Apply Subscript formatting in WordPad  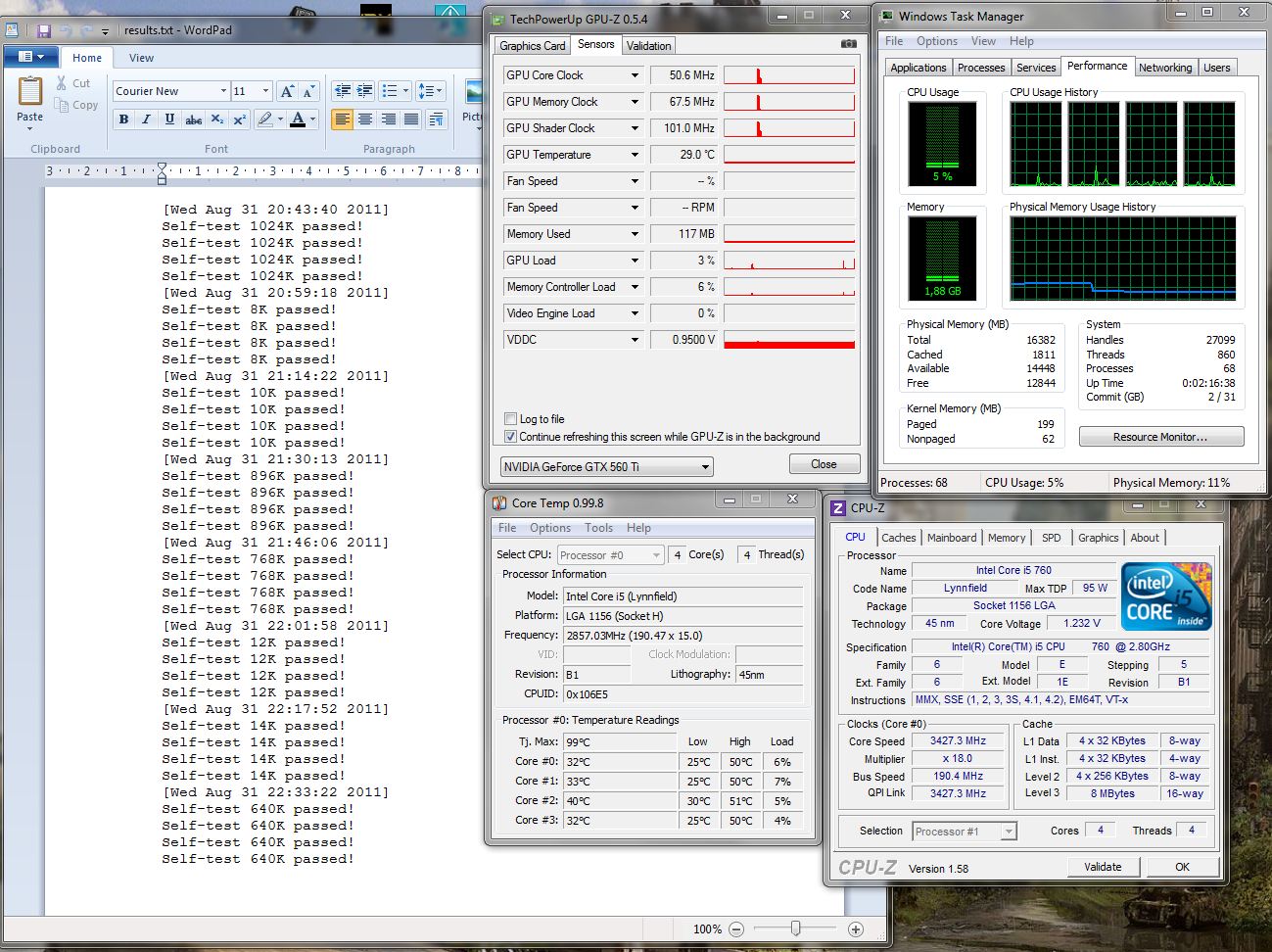click(217, 119)
